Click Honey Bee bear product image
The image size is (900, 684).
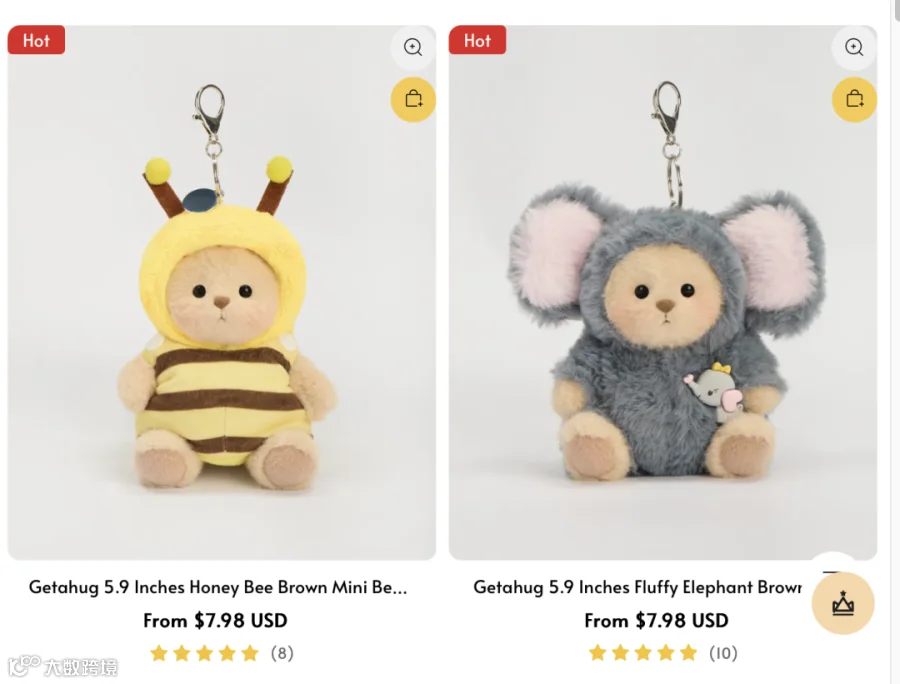pos(222,293)
